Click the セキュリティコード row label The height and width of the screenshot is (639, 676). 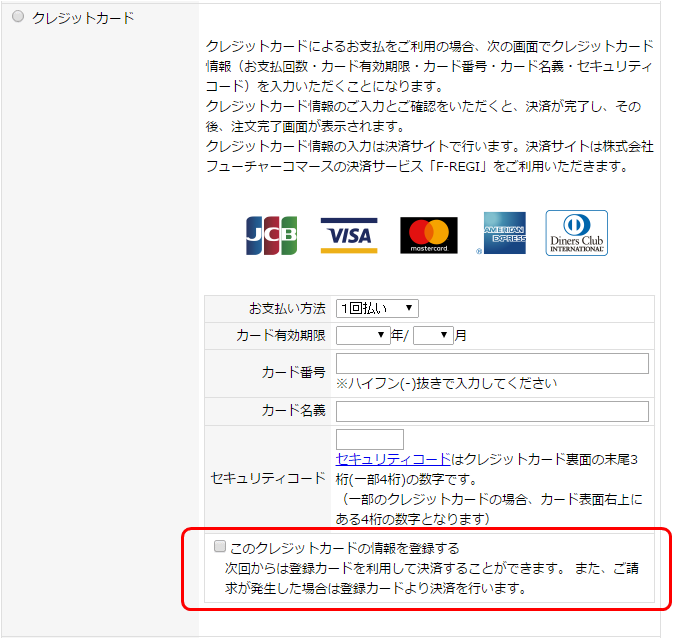268,478
